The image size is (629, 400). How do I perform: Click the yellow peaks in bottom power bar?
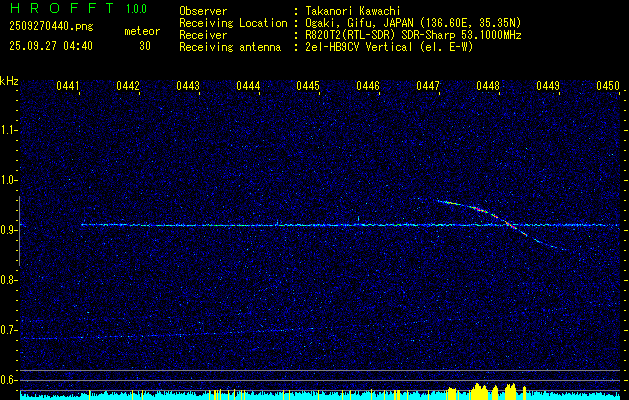point(482,390)
